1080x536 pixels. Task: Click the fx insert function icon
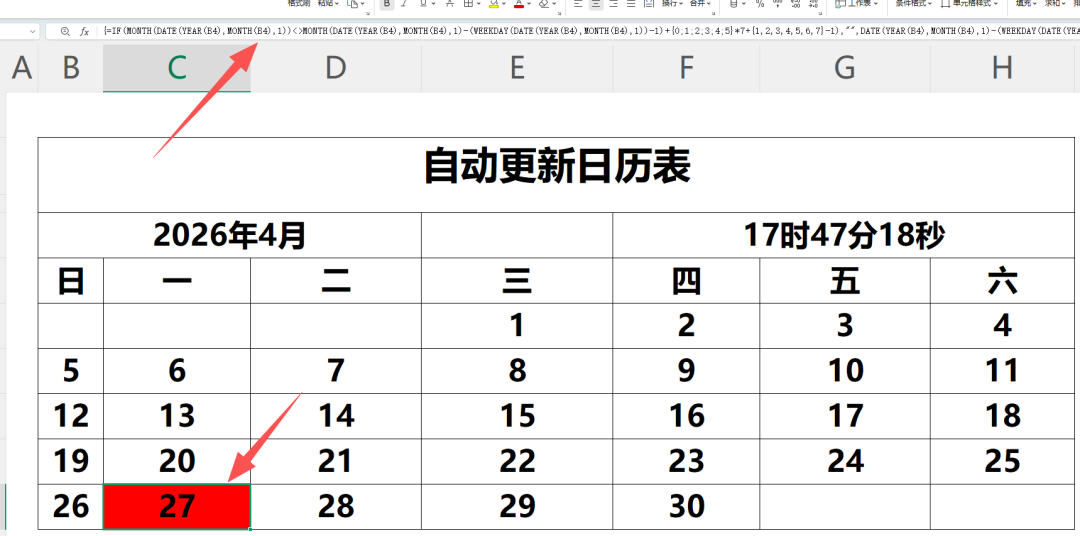[85, 32]
